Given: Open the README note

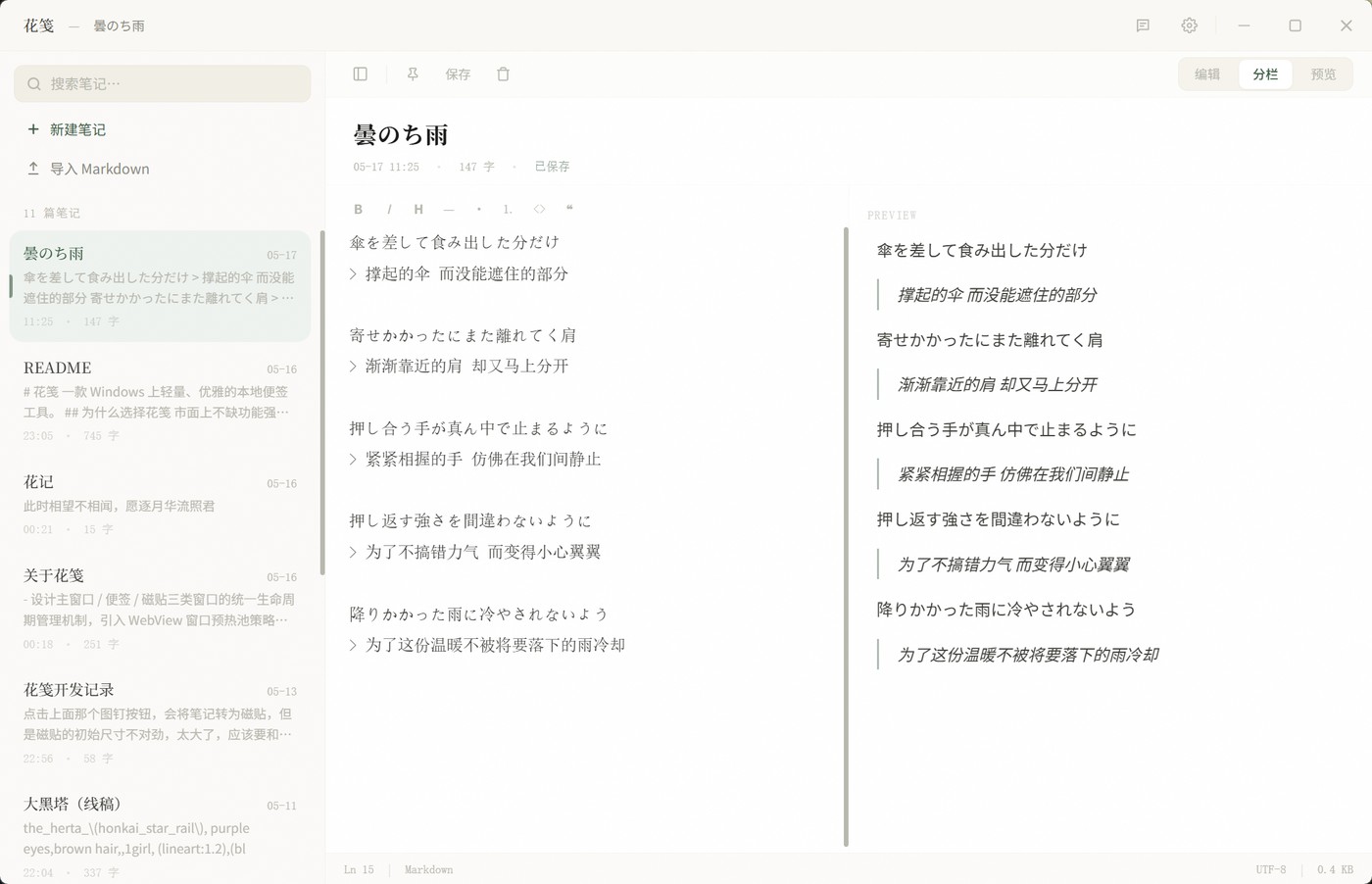Looking at the screenshot, I should (x=160, y=401).
